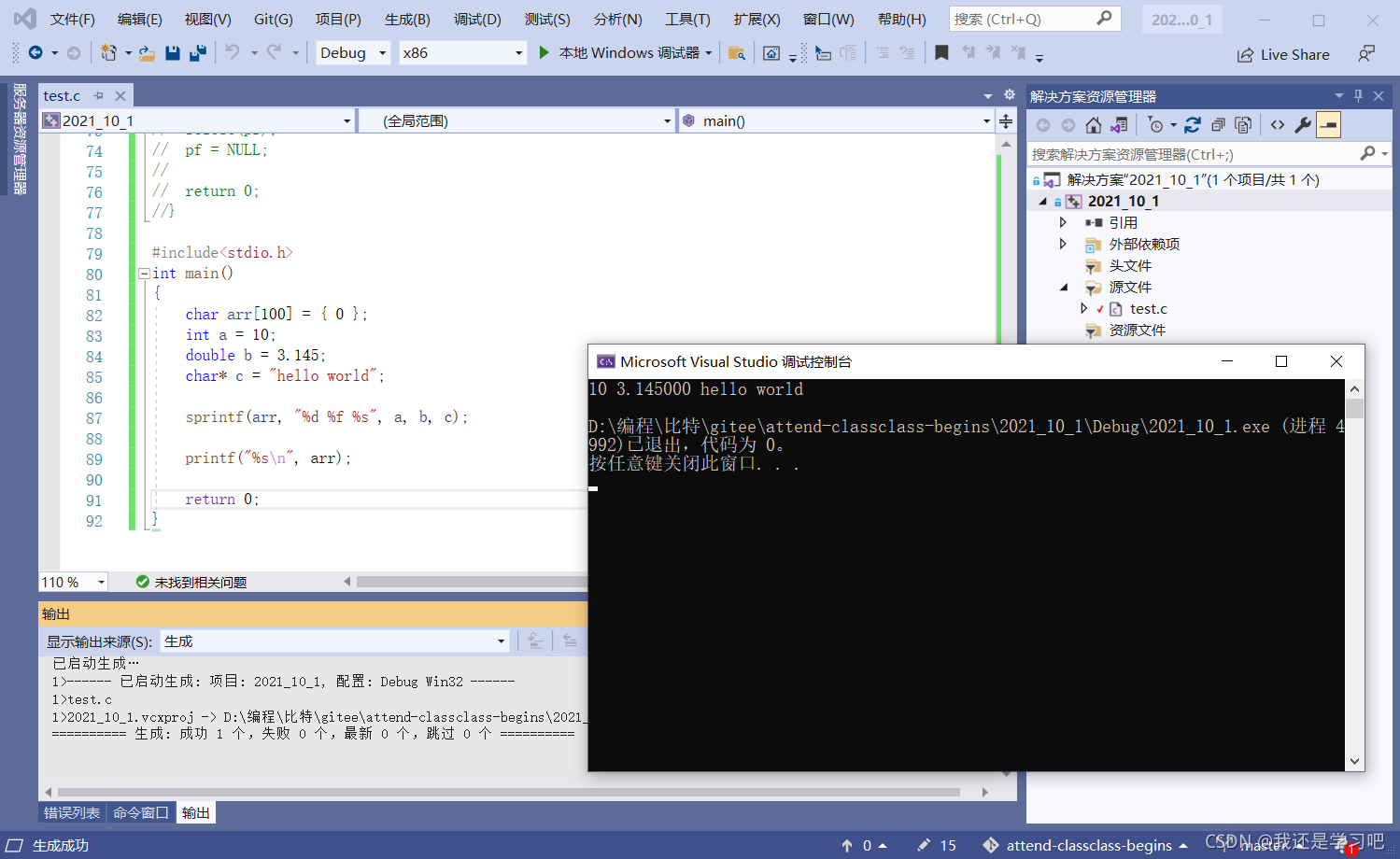
Task: Click the Open File folder icon
Action: pyautogui.click(x=147, y=53)
